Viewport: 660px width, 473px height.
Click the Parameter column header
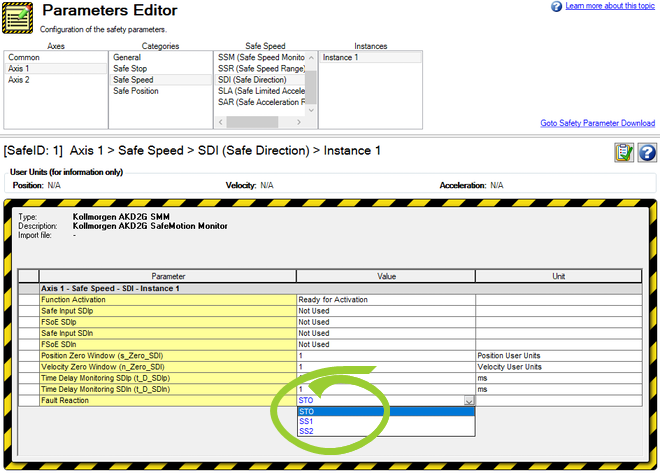pos(168,276)
